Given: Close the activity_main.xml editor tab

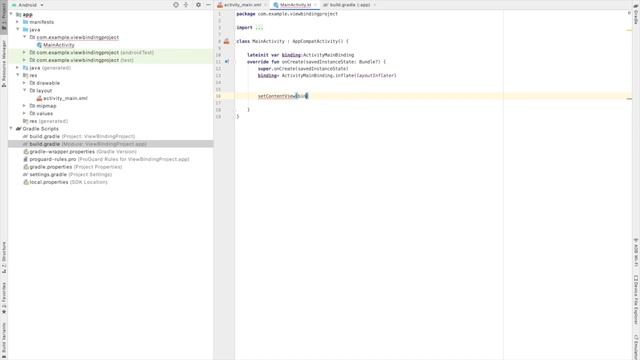Looking at the screenshot, I should tap(266, 5).
